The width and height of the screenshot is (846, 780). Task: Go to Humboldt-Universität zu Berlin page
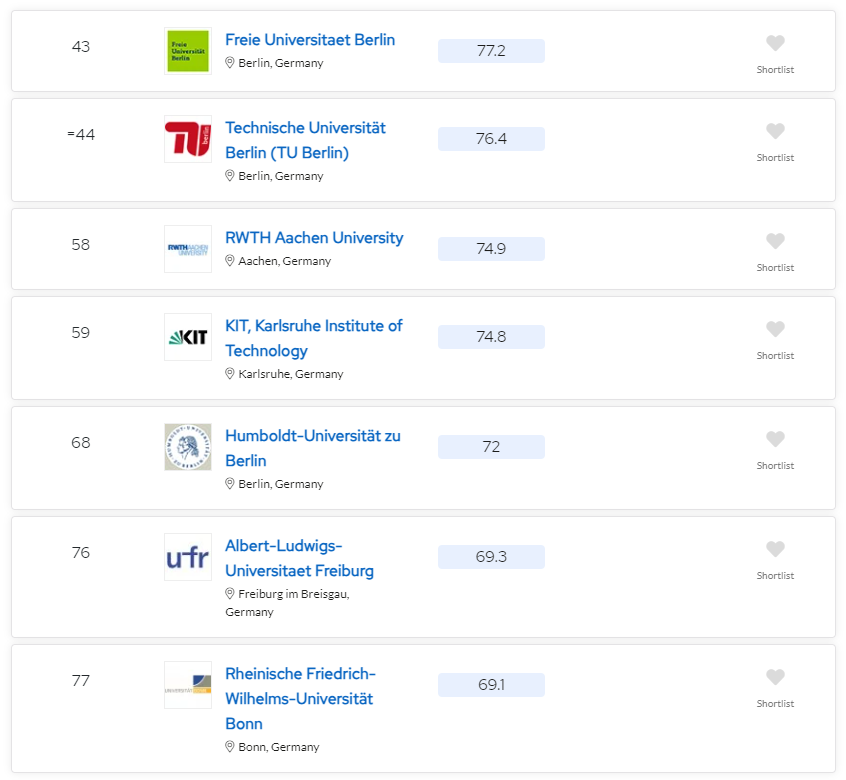coord(313,448)
